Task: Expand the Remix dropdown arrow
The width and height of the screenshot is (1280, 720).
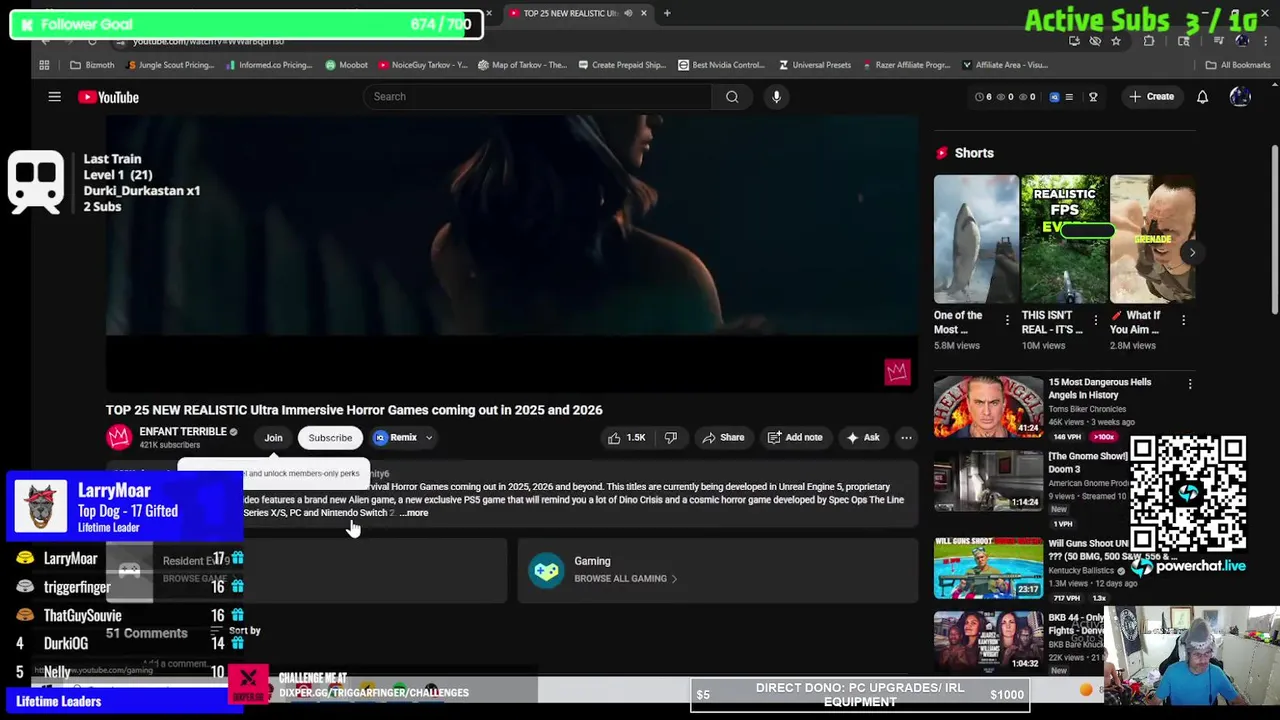Action: coord(429,438)
